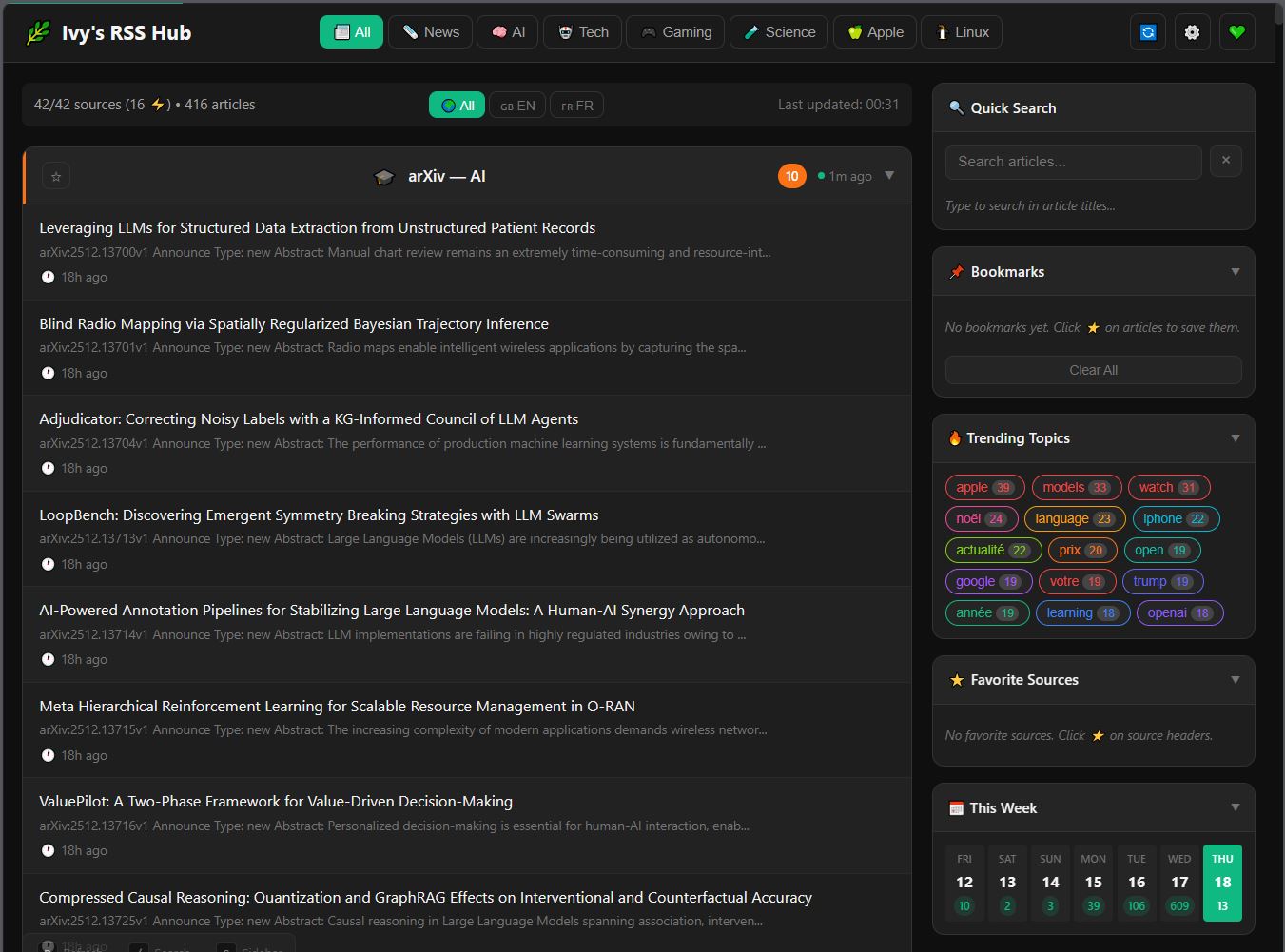Viewport: 1285px width, 952px height.
Task: Select the openai trending topic tag
Action: [1180, 612]
